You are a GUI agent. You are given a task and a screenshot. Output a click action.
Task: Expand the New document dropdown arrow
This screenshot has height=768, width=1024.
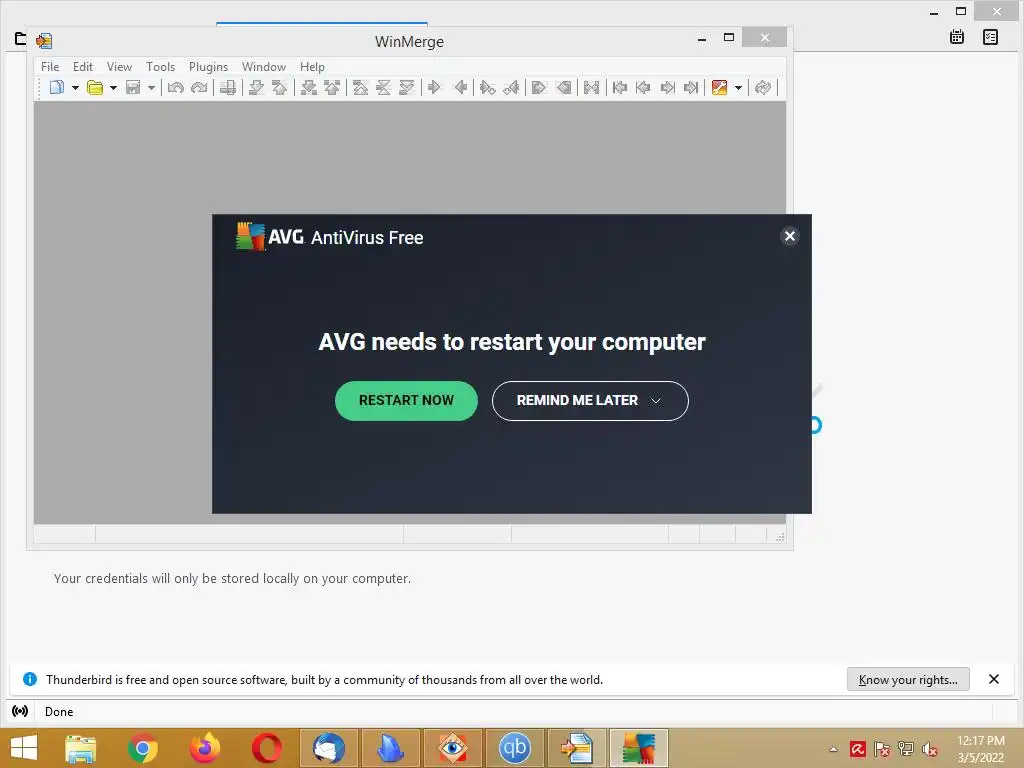(75, 88)
